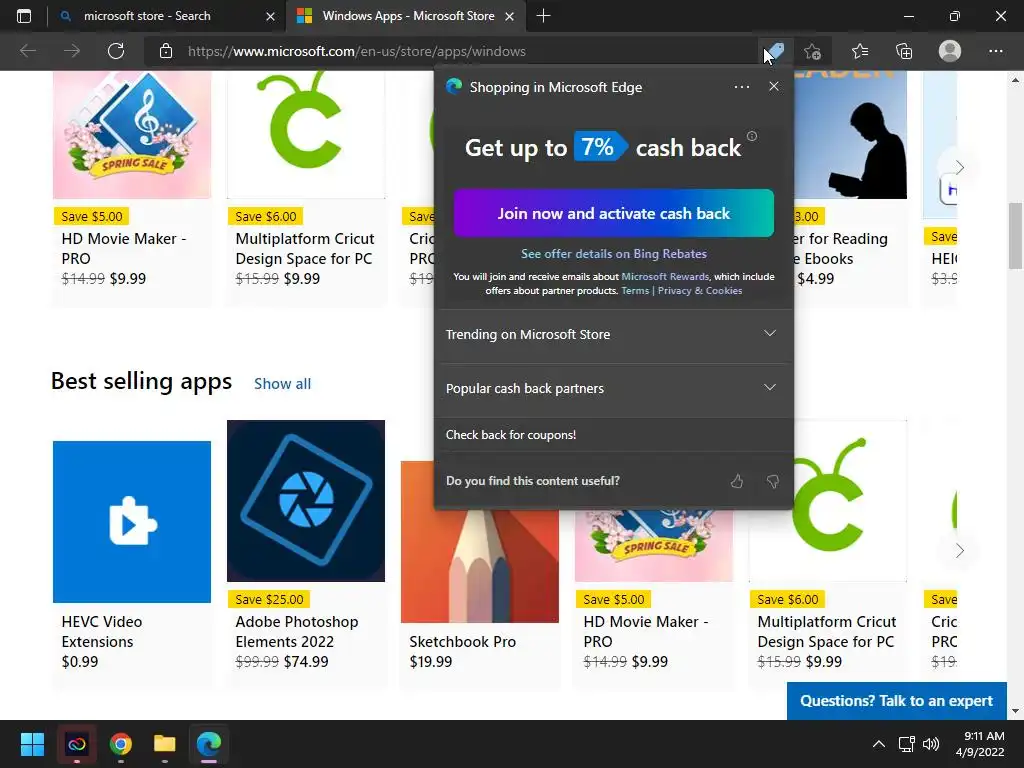
Task: Open Collections panel
Action: tap(904, 51)
